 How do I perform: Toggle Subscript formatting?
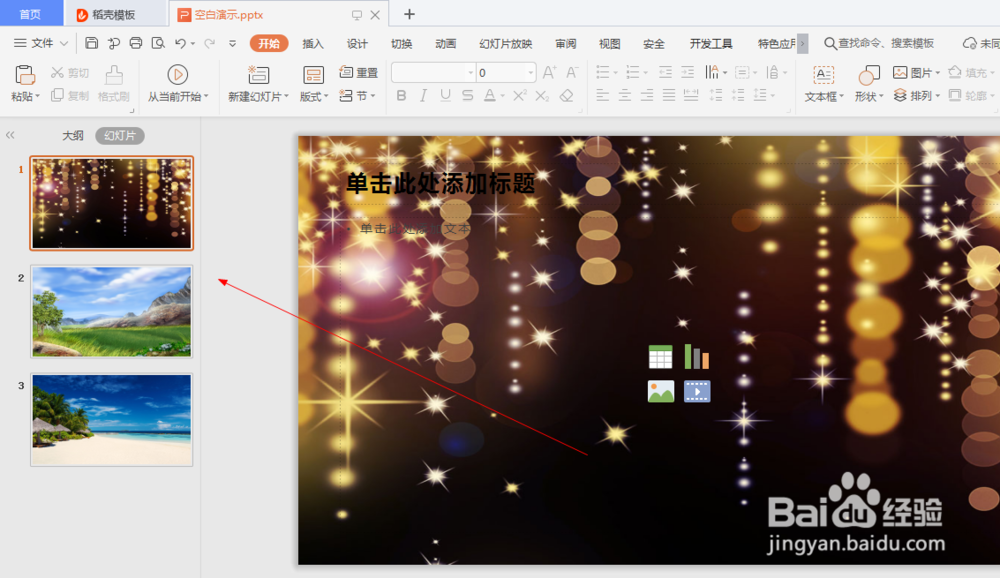click(x=542, y=96)
